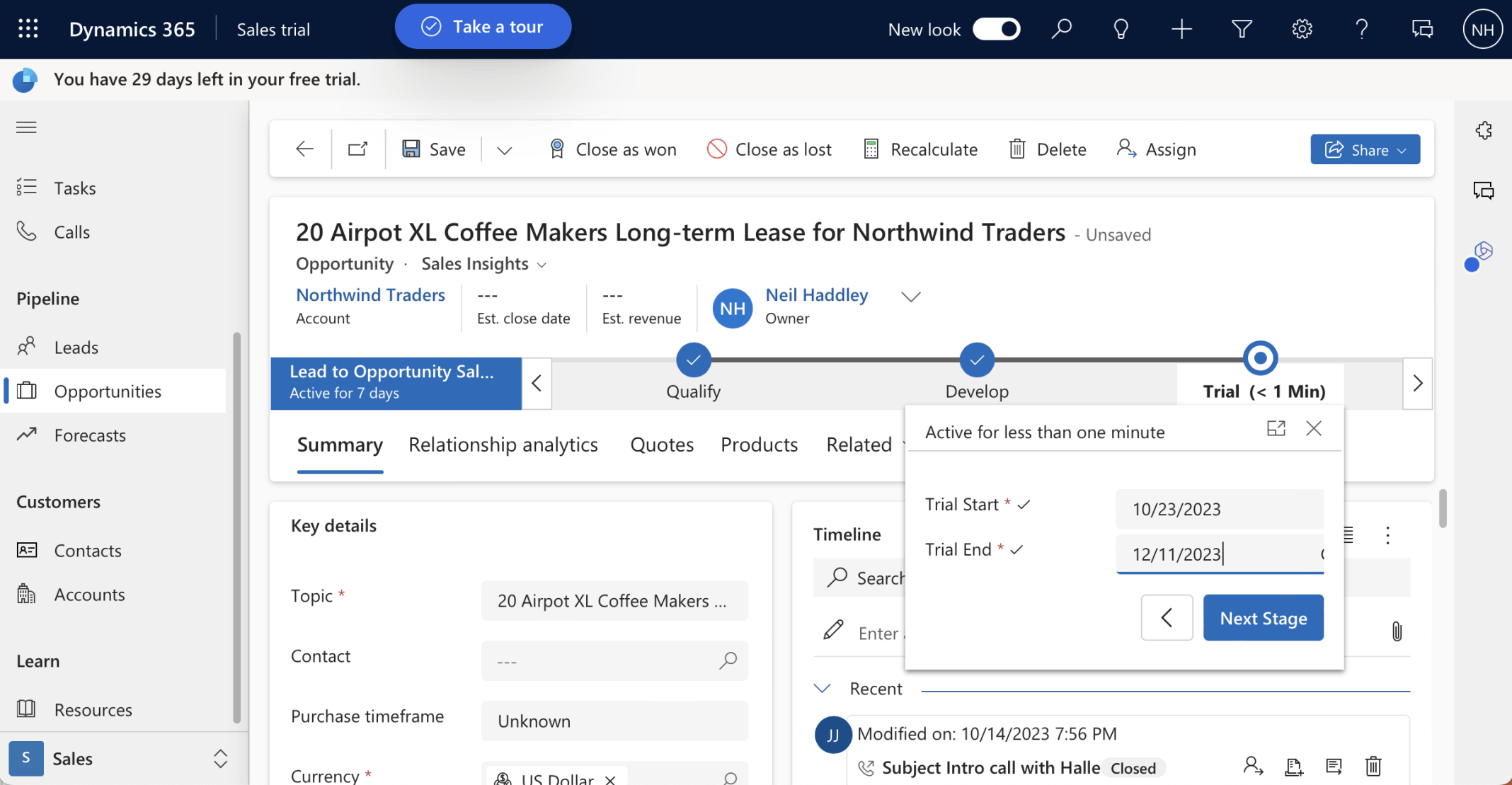Collapse the left navigation hamburger menu
Screen dimensions: 1512x785
(26, 127)
